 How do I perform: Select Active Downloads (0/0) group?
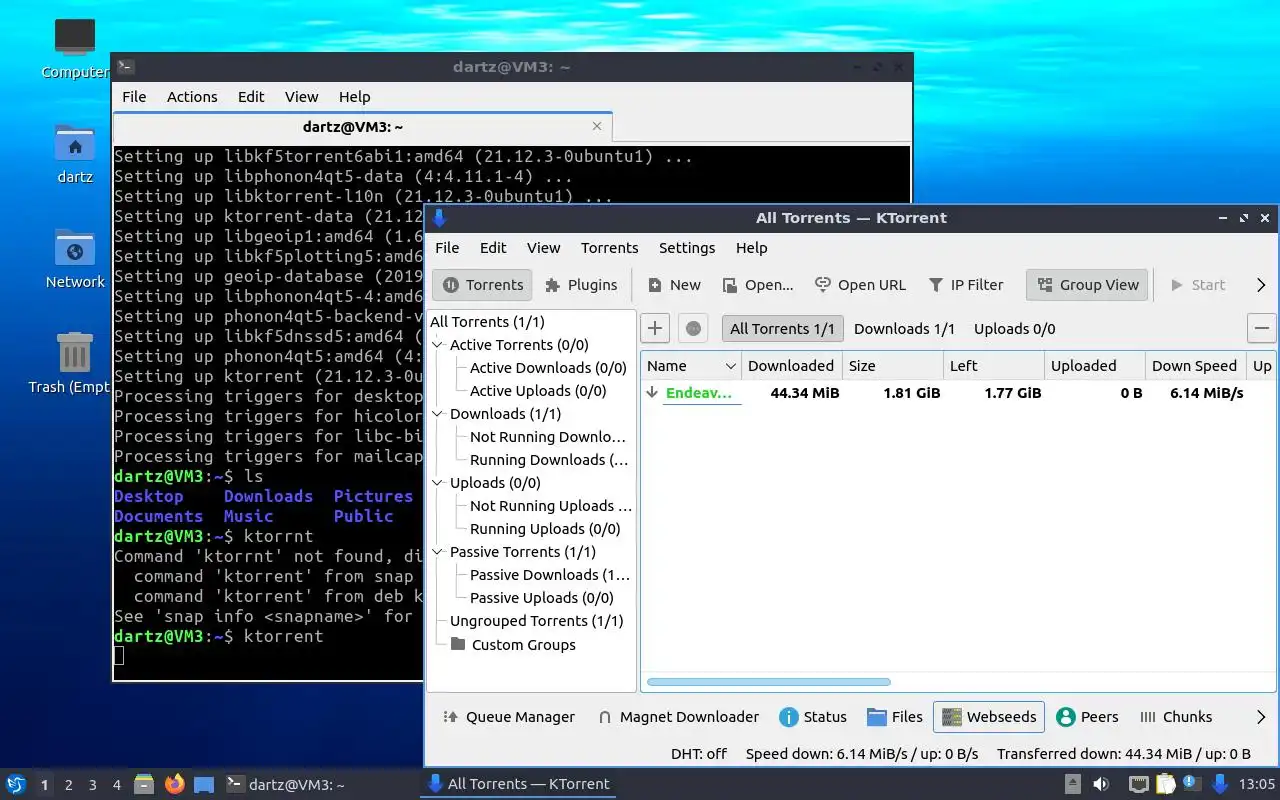[548, 368]
